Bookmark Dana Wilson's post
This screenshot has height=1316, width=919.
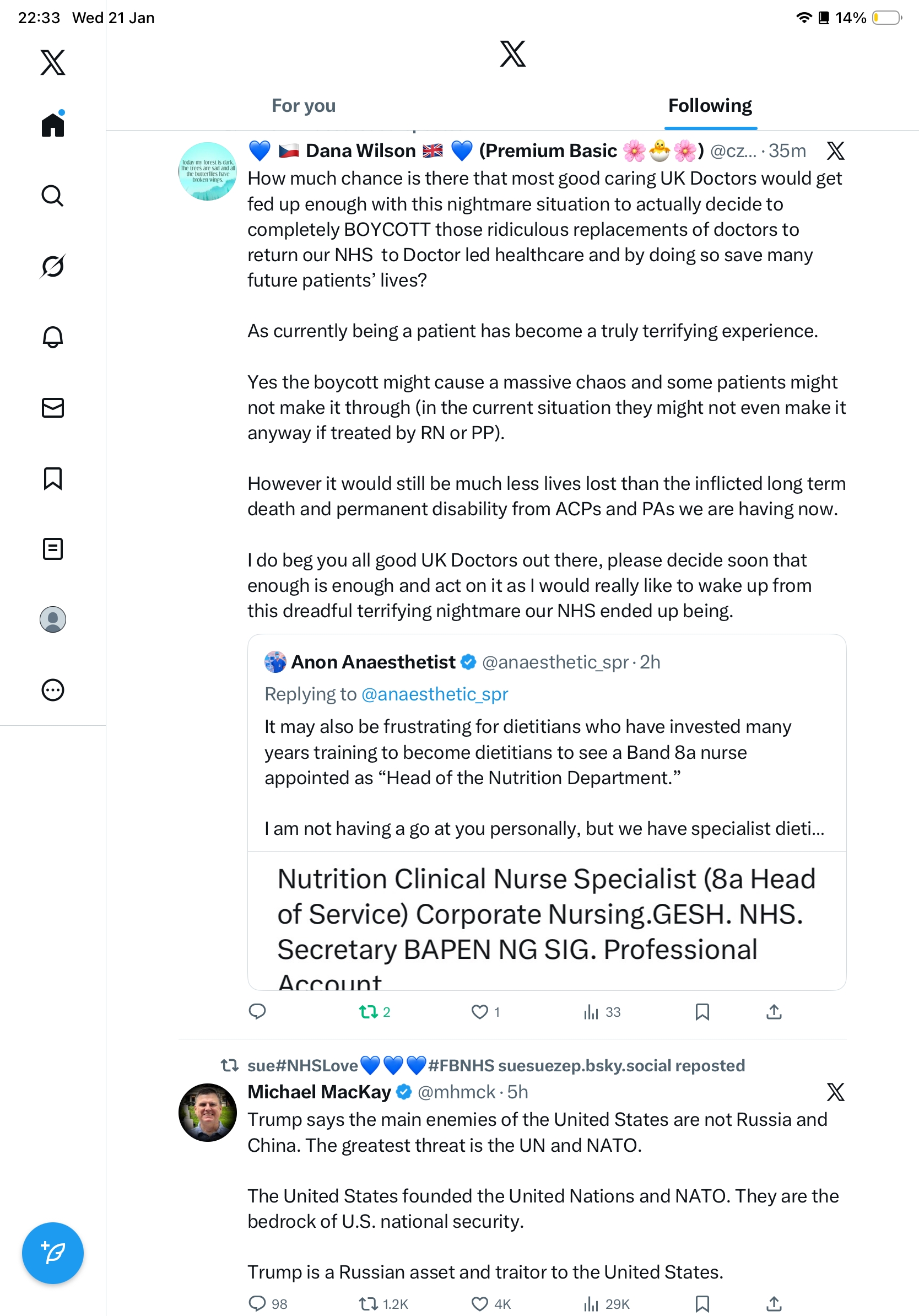702,1012
